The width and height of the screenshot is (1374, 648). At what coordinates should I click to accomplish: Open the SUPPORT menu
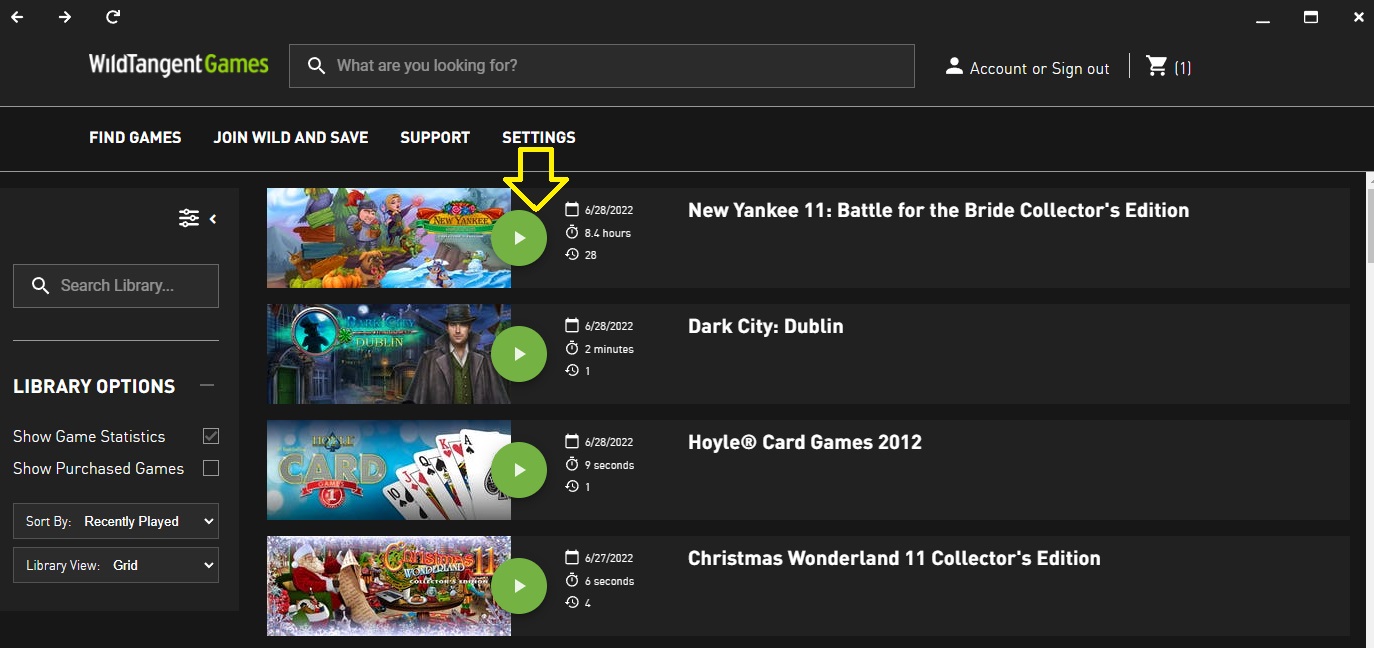435,138
